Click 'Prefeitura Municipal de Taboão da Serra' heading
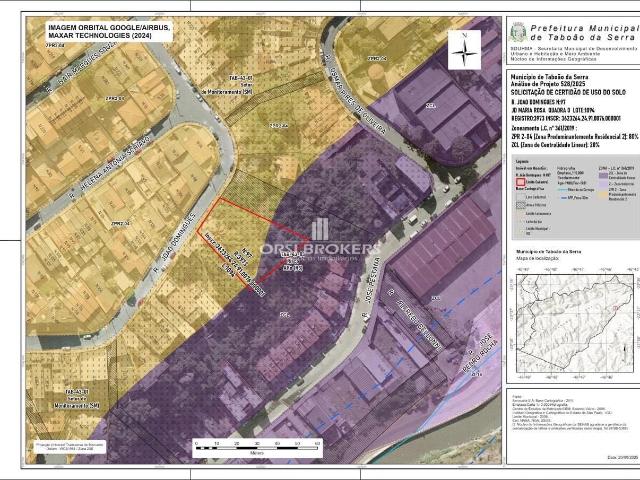The height and width of the screenshot is (480, 640). tap(584, 33)
